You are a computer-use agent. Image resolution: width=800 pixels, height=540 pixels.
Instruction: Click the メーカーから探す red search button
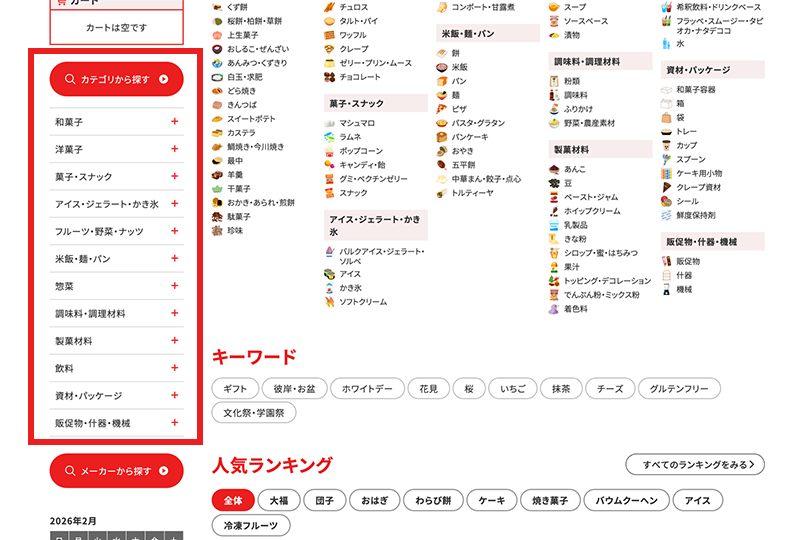tap(116, 471)
